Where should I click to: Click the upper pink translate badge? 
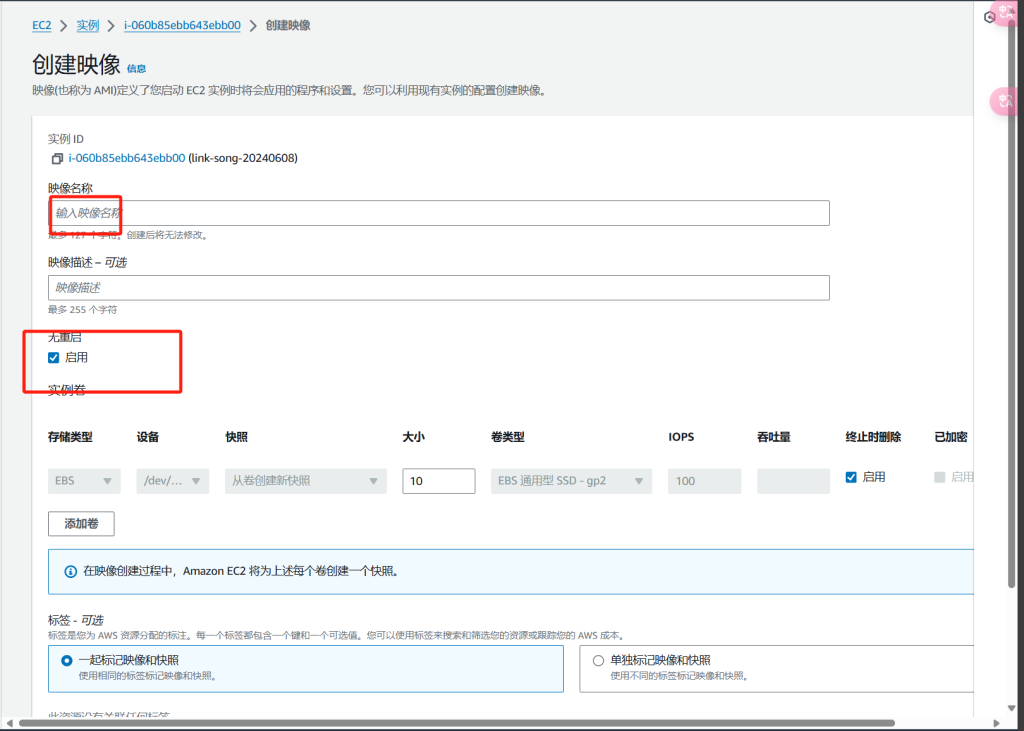click(1005, 14)
